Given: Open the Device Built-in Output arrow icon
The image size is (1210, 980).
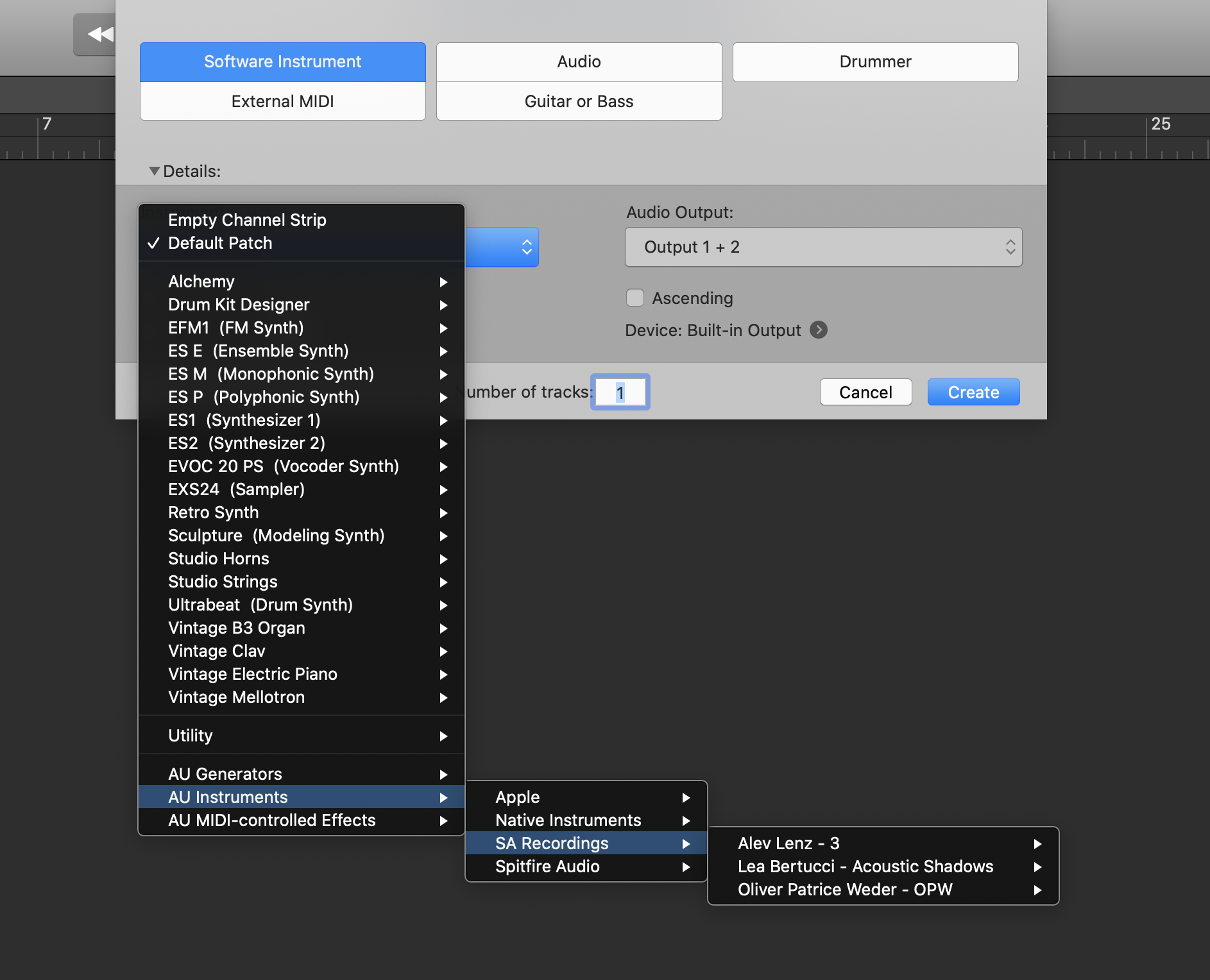Looking at the screenshot, I should pyautogui.click(x=818, y=330).
